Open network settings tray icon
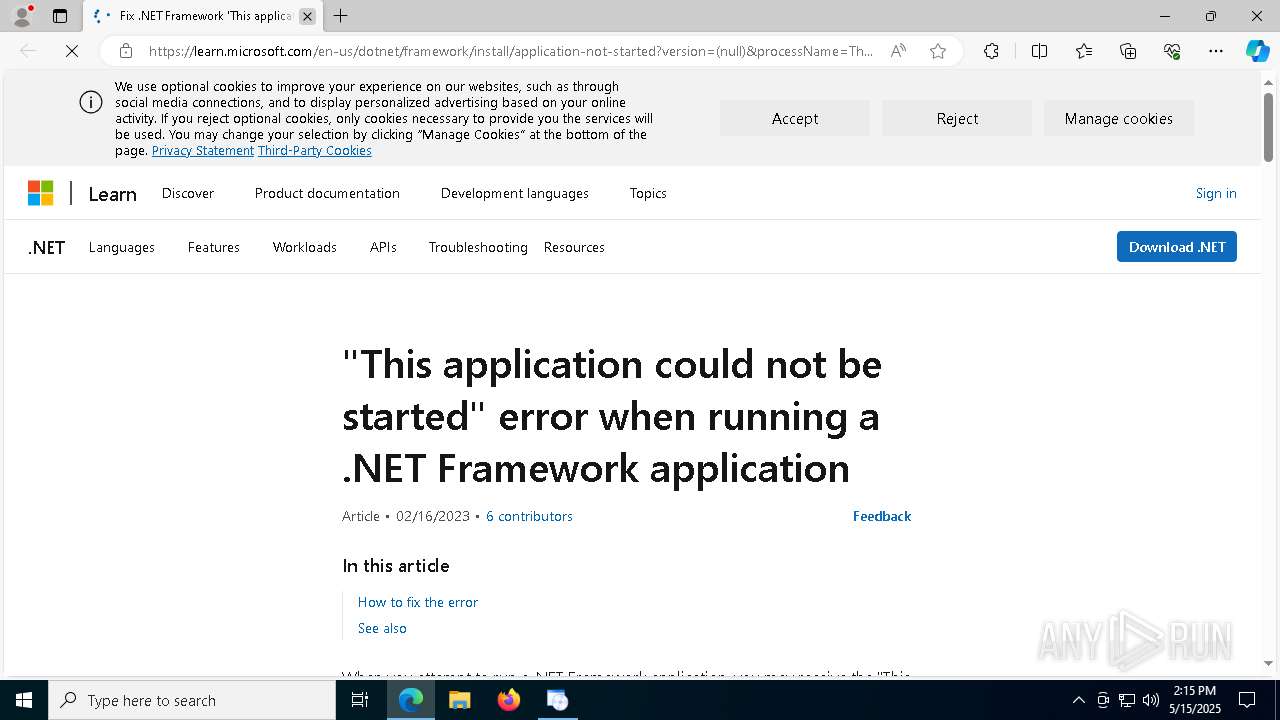Screen dimensions: 1280x720 [1127, 700]
